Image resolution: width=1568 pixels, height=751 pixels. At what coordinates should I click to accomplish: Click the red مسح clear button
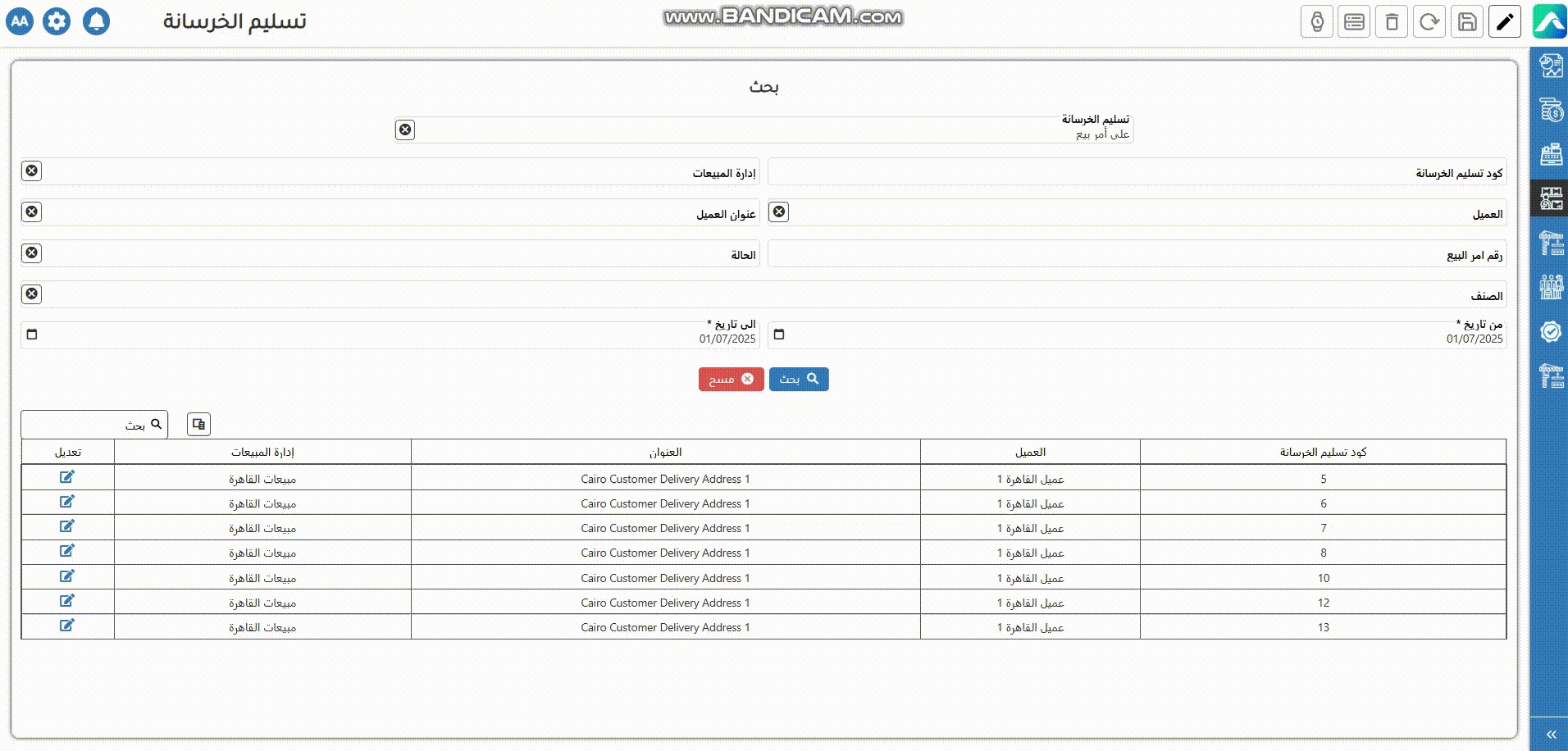(x=731, y=380)
